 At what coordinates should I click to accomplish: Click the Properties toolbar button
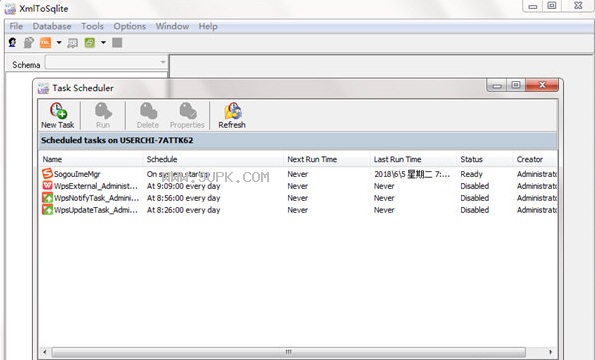[x=187, y=115]
